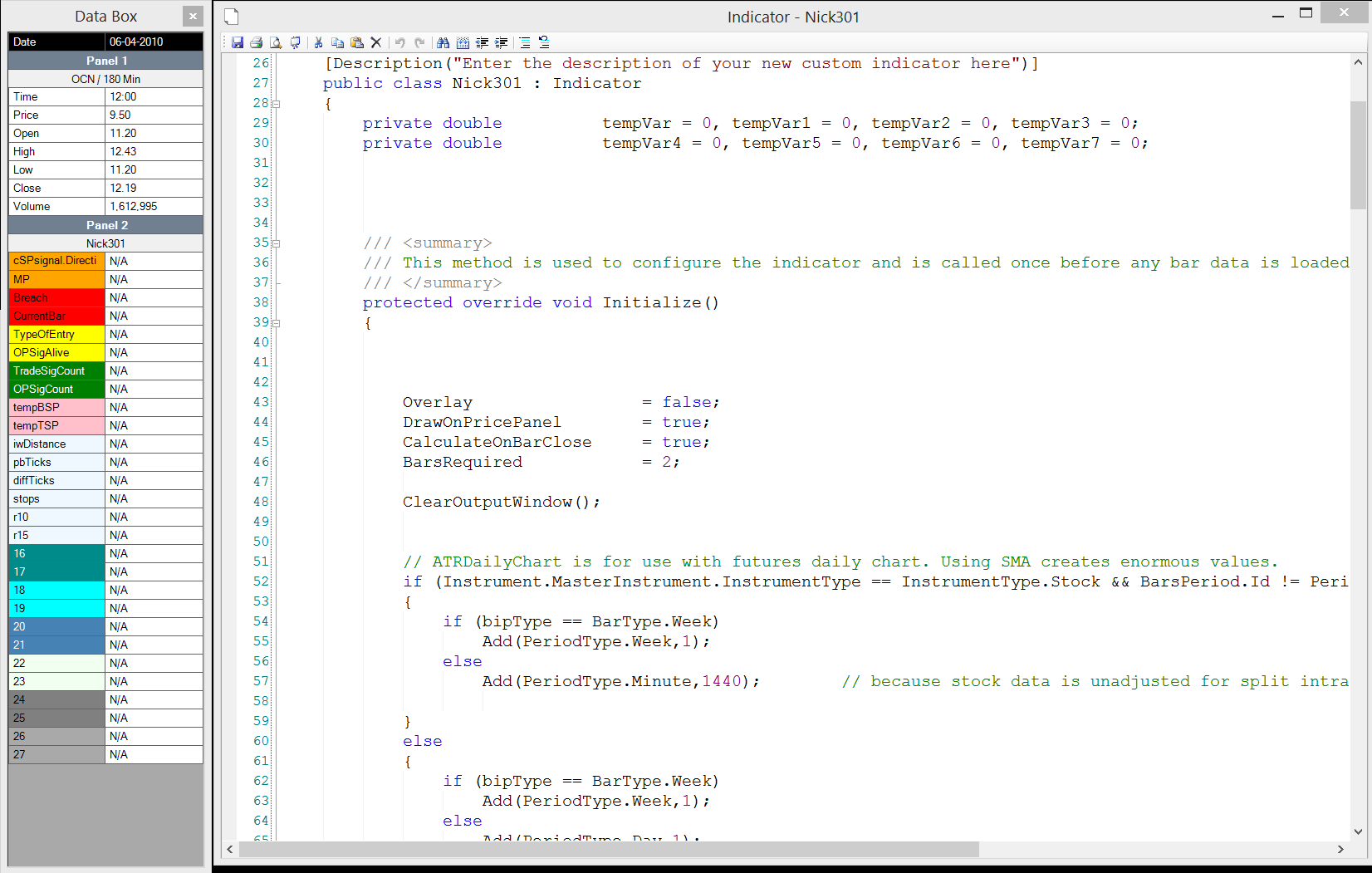Increase indent of the selected lines
The width and height of the screenshot is (1372, 873).
501,42
